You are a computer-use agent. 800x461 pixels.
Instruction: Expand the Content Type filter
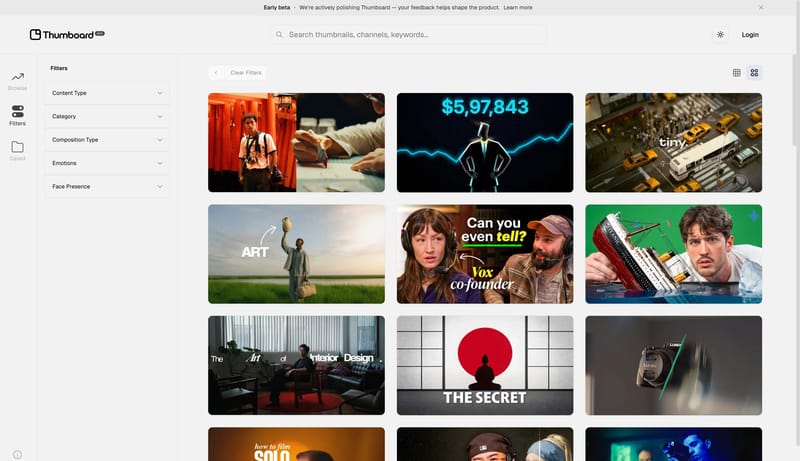pyautogui.click(x=107, y=93)
